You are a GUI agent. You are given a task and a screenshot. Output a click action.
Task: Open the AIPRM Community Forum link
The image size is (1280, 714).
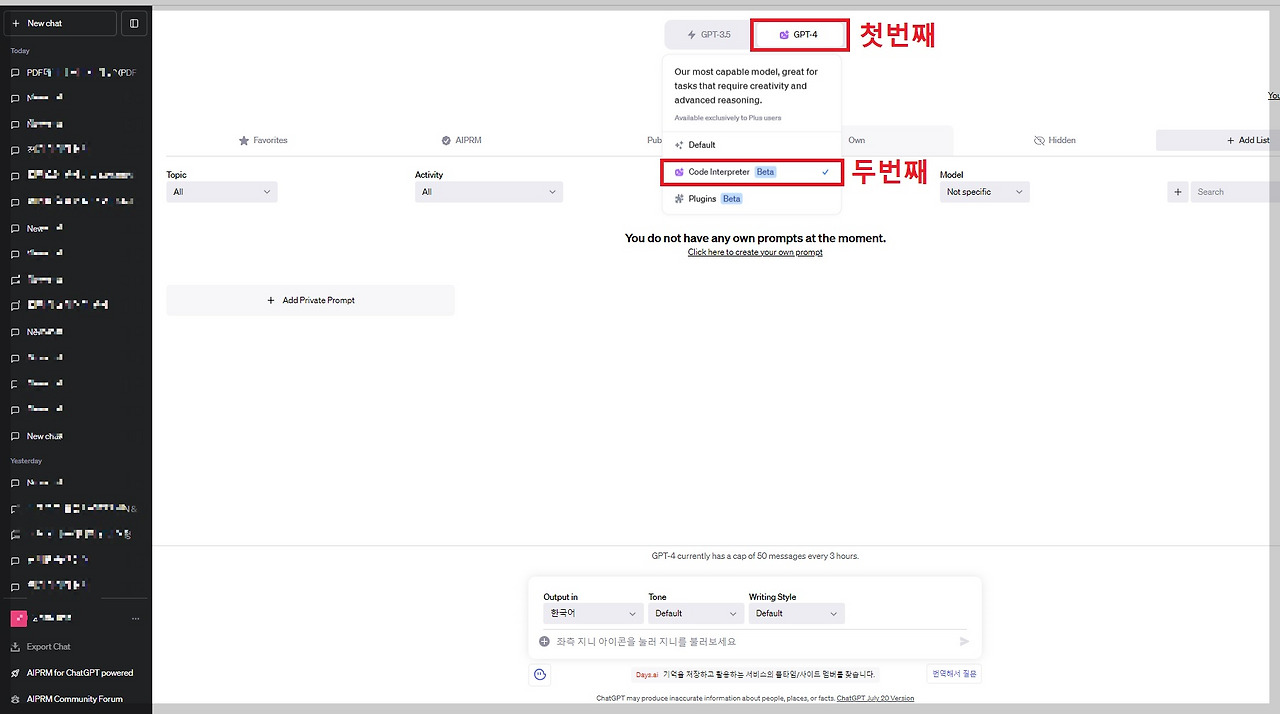(x=76, y=699)
